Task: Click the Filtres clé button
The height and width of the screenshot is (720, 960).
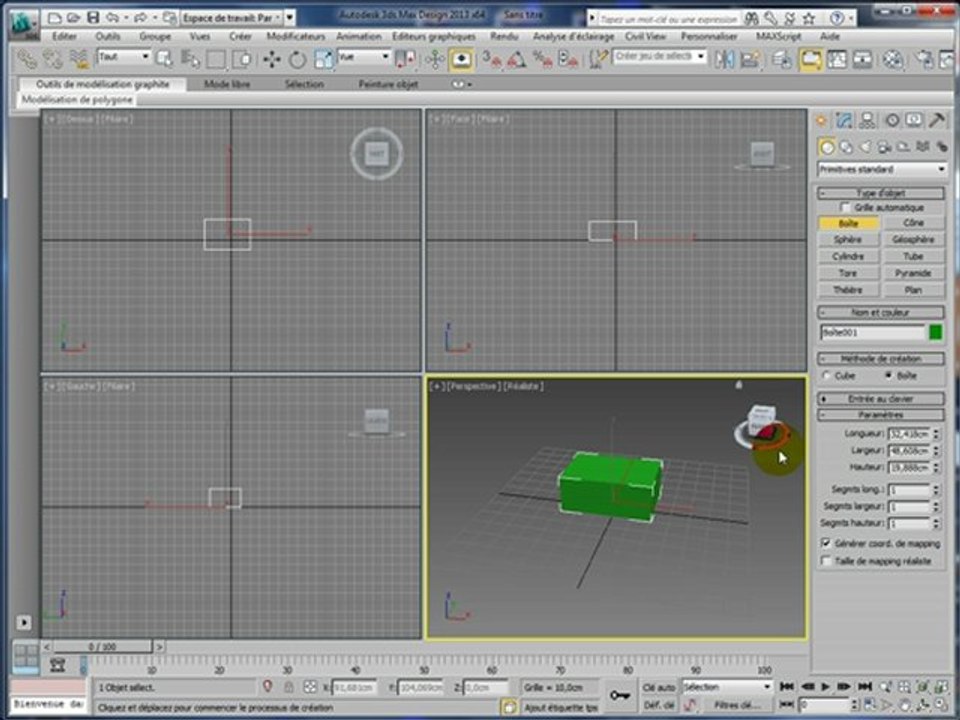Action: [737, 705]
